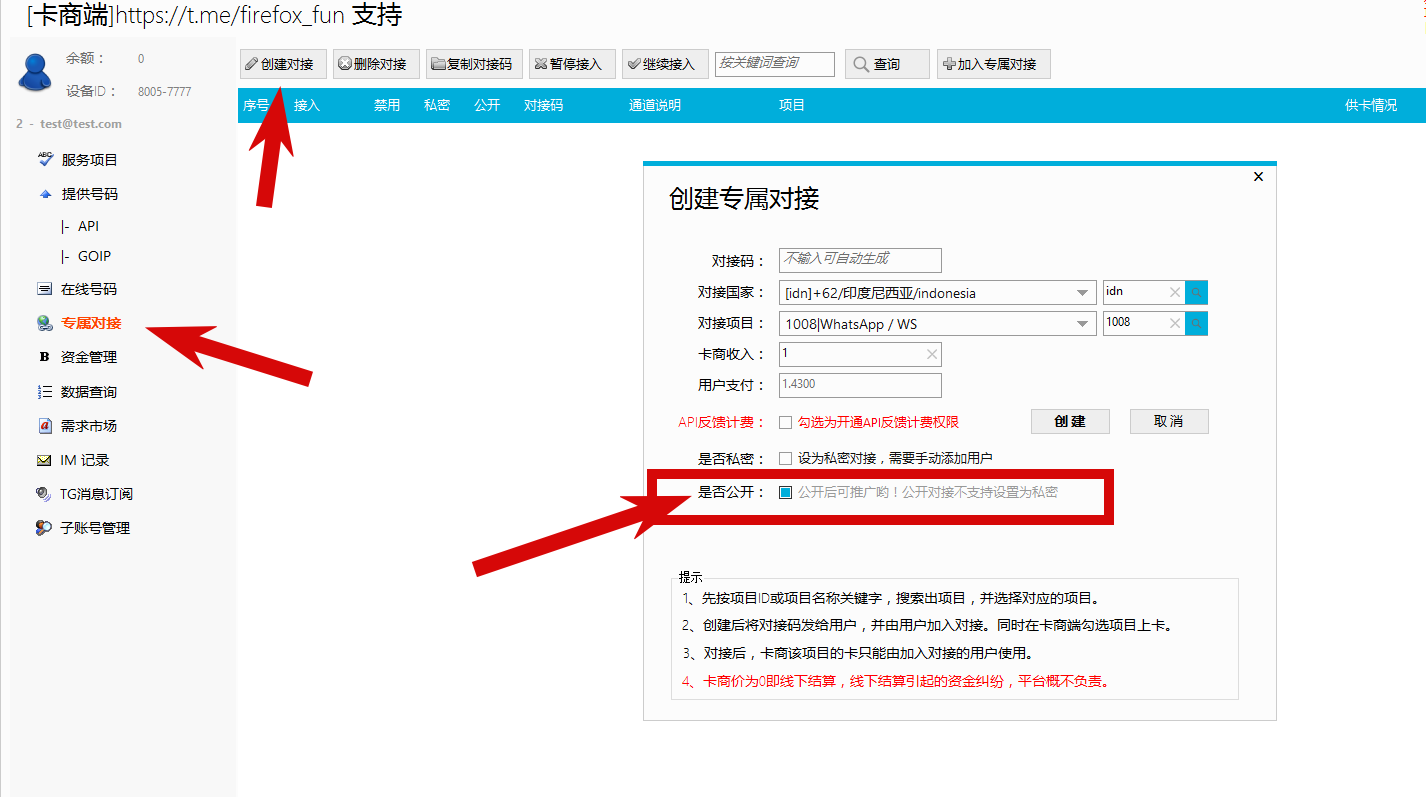Click the search icon beside idn
This screenshot has width=1426, height=797.
[x=1197, y=292]
